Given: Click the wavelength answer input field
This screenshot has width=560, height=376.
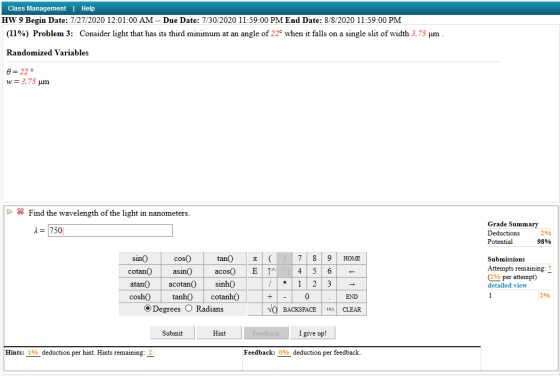Looking at the screenshot, I should (x=110, y=230).
